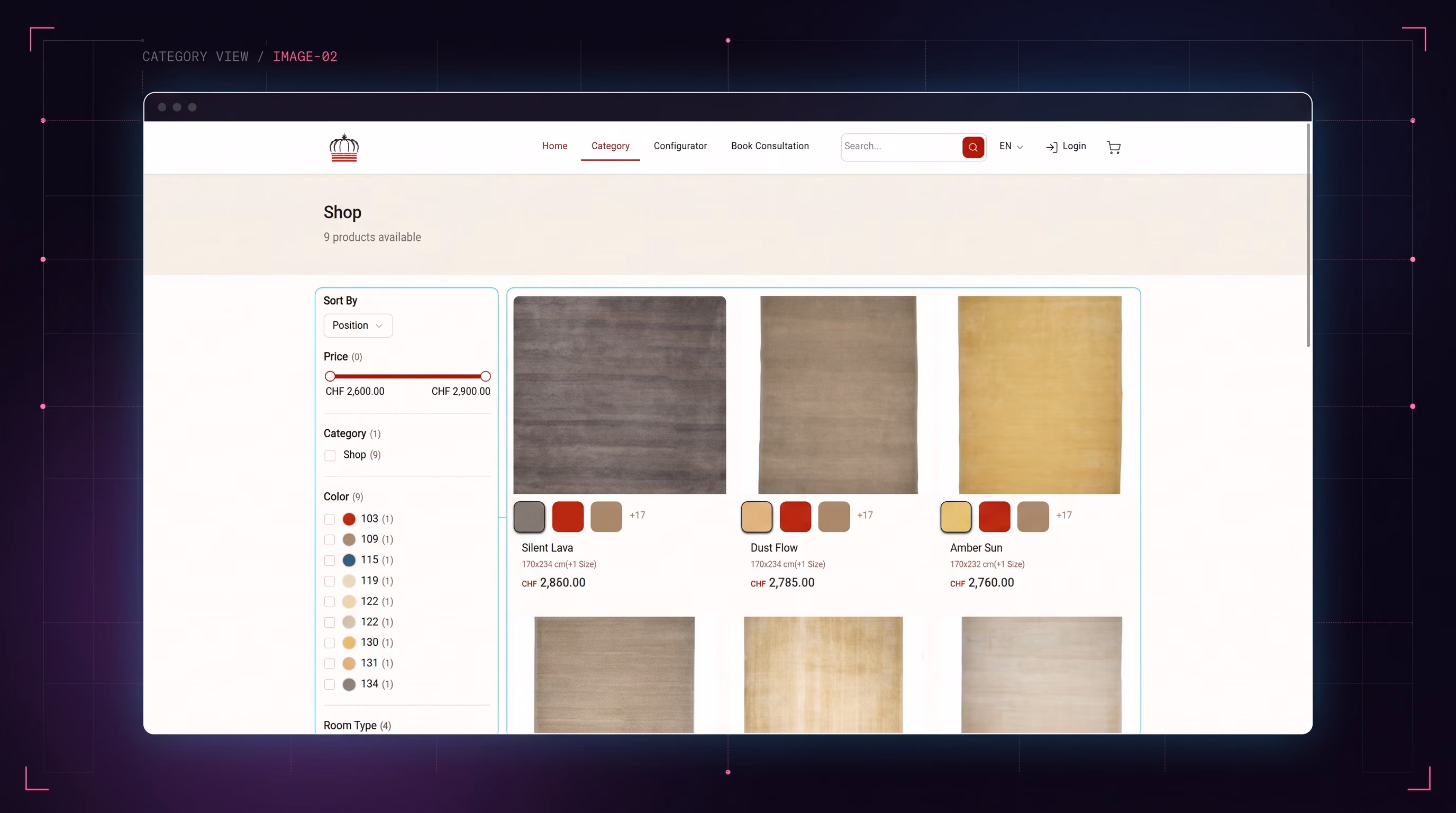Select the yellow swatch under Amber Sun

click(956, 516)
